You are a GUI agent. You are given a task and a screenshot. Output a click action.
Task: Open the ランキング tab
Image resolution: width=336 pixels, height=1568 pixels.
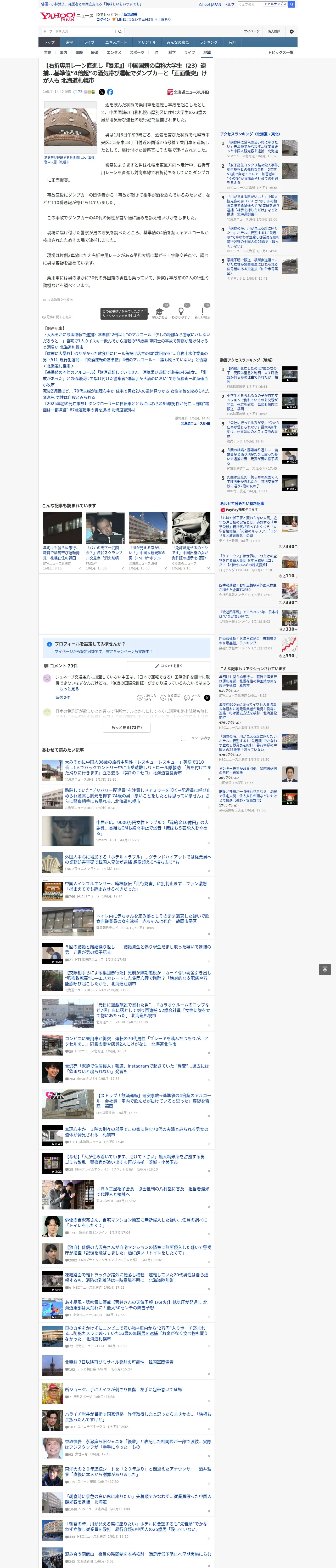209,43
